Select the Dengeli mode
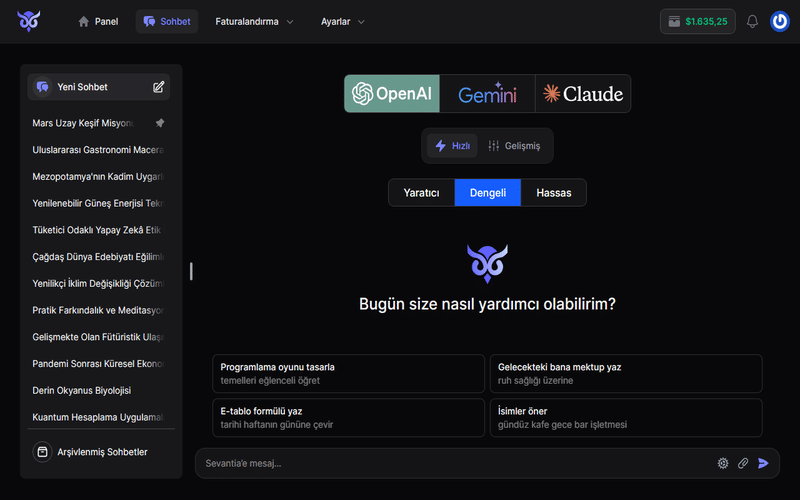 [x=487, y=193]
